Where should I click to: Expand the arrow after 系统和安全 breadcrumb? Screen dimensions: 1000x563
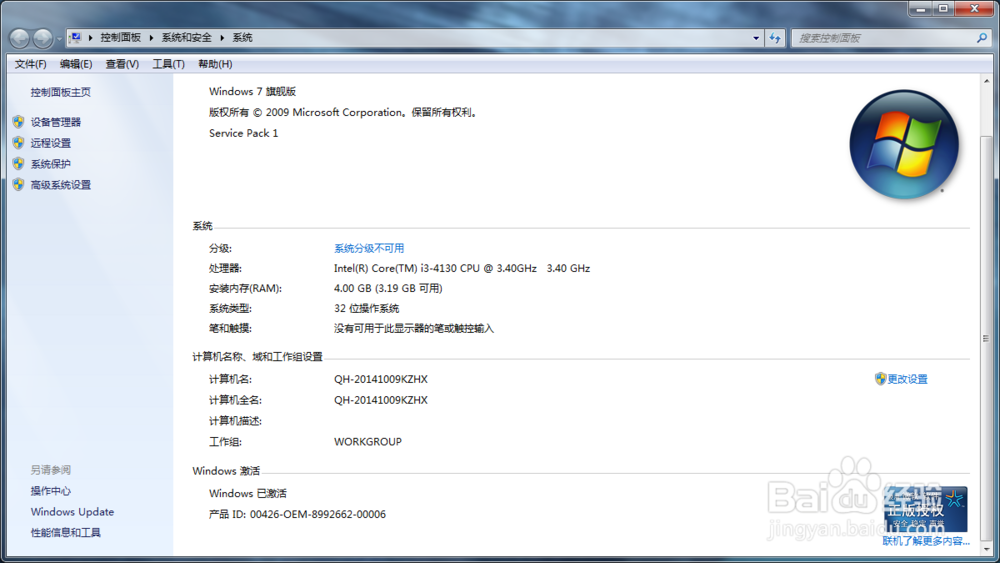pos(222,38)
